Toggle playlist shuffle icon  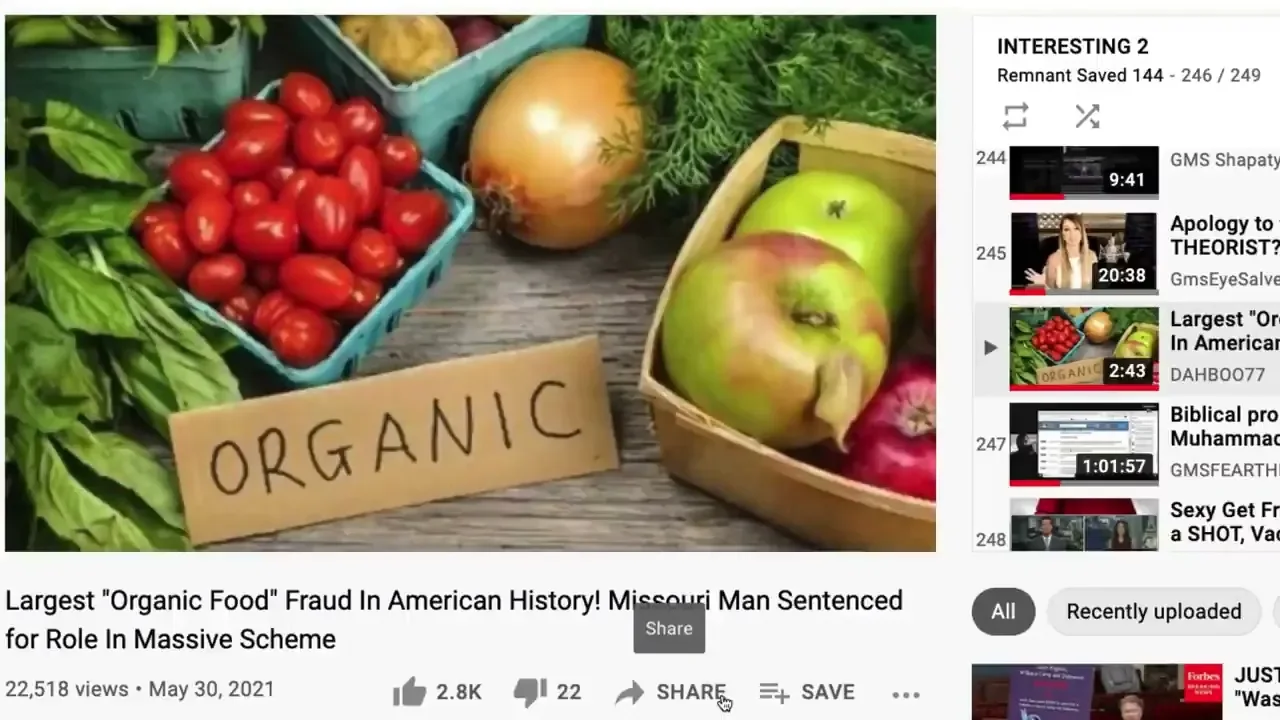click(1087, 117)
